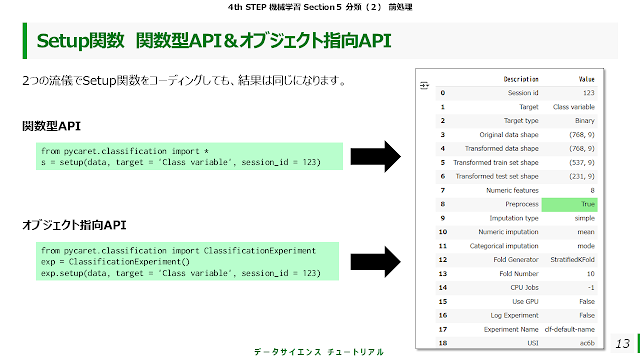Select the 'Numeric features' row label
This screenshot has height=360, width=640.
[x=512, y=190]
